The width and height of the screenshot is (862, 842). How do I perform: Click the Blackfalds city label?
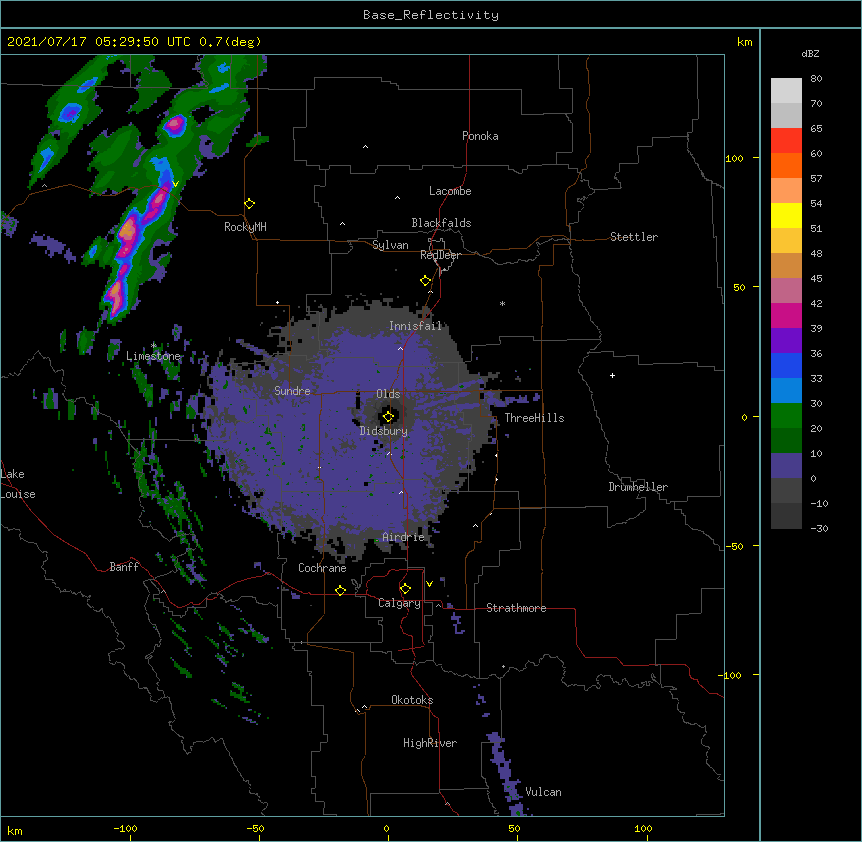441,223
